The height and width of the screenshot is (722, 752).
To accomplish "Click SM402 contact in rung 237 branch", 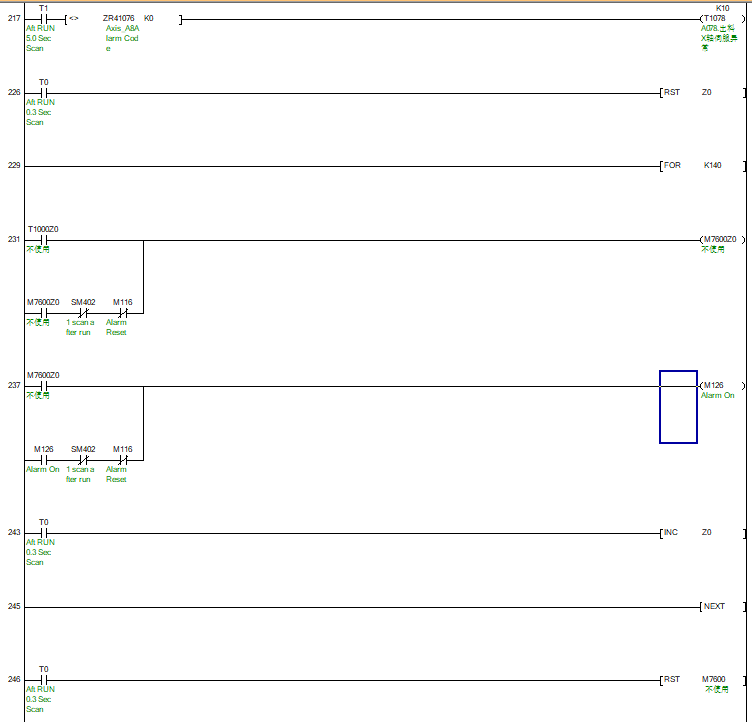I will [x=83, y=460].
